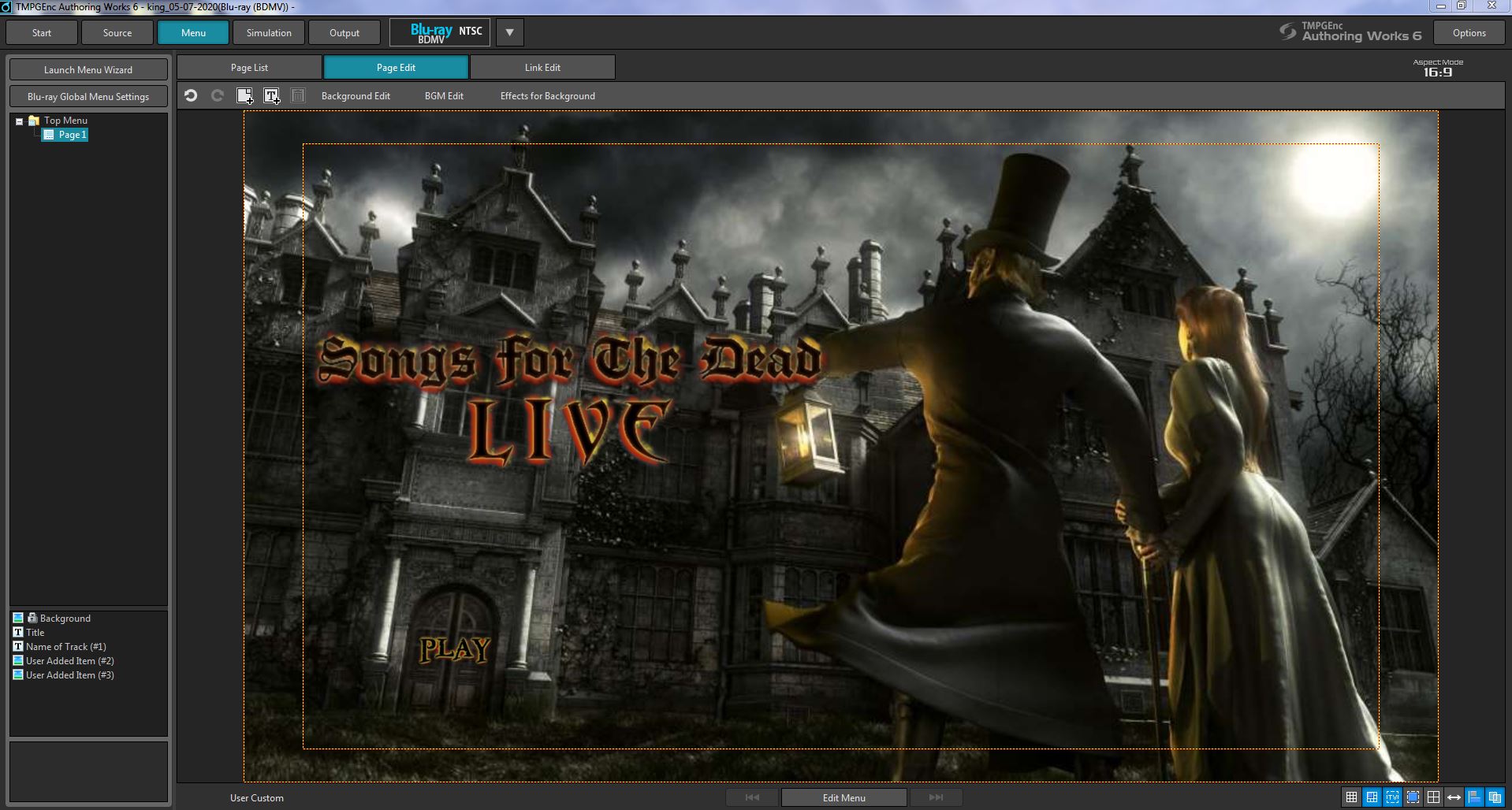The width and height of the screenshot is (1512, 810).
Task: Switch to the Simulation stage
Action: coord(269,32)
